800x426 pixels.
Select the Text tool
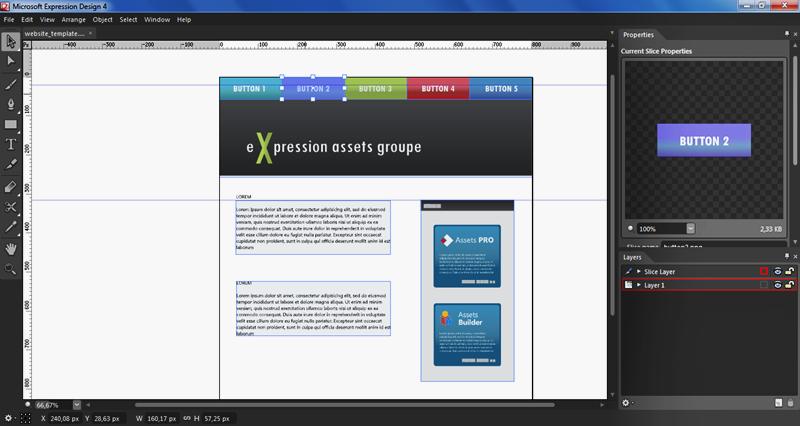click(11, 144)
